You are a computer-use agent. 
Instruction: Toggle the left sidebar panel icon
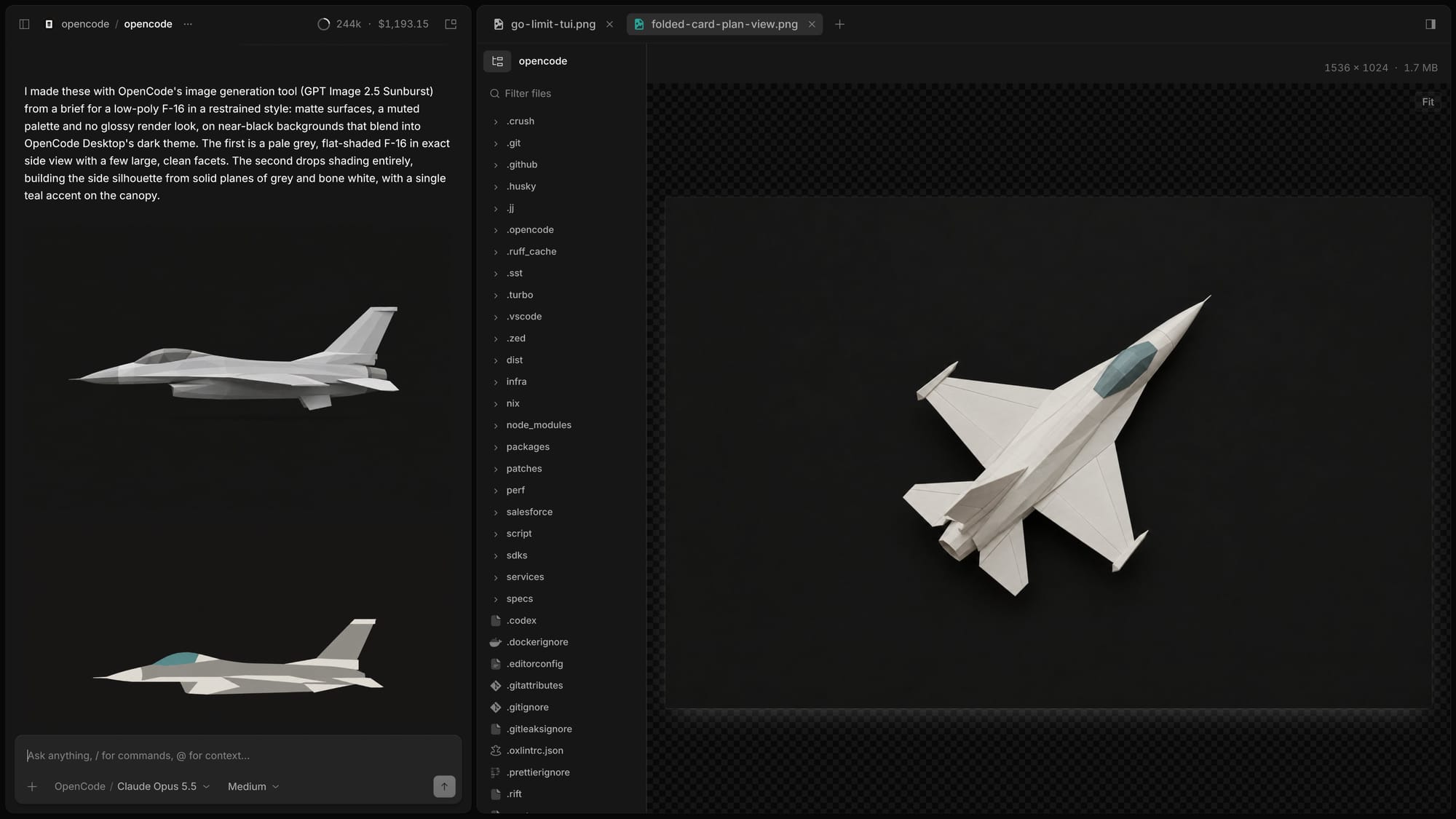tap(24, 24)
